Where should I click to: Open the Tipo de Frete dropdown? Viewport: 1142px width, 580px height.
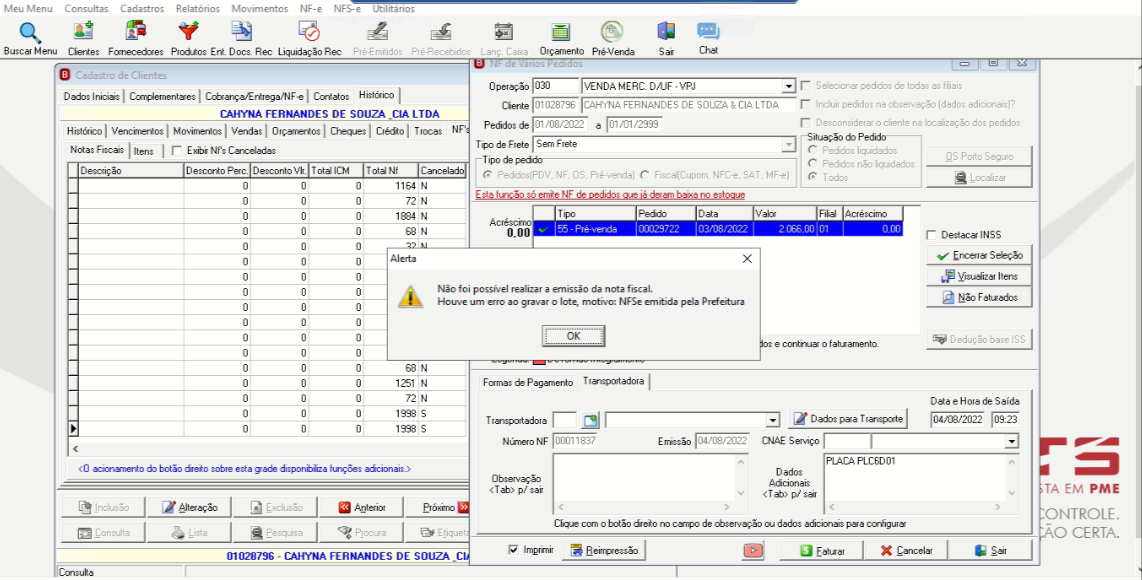tap(788, 144)
